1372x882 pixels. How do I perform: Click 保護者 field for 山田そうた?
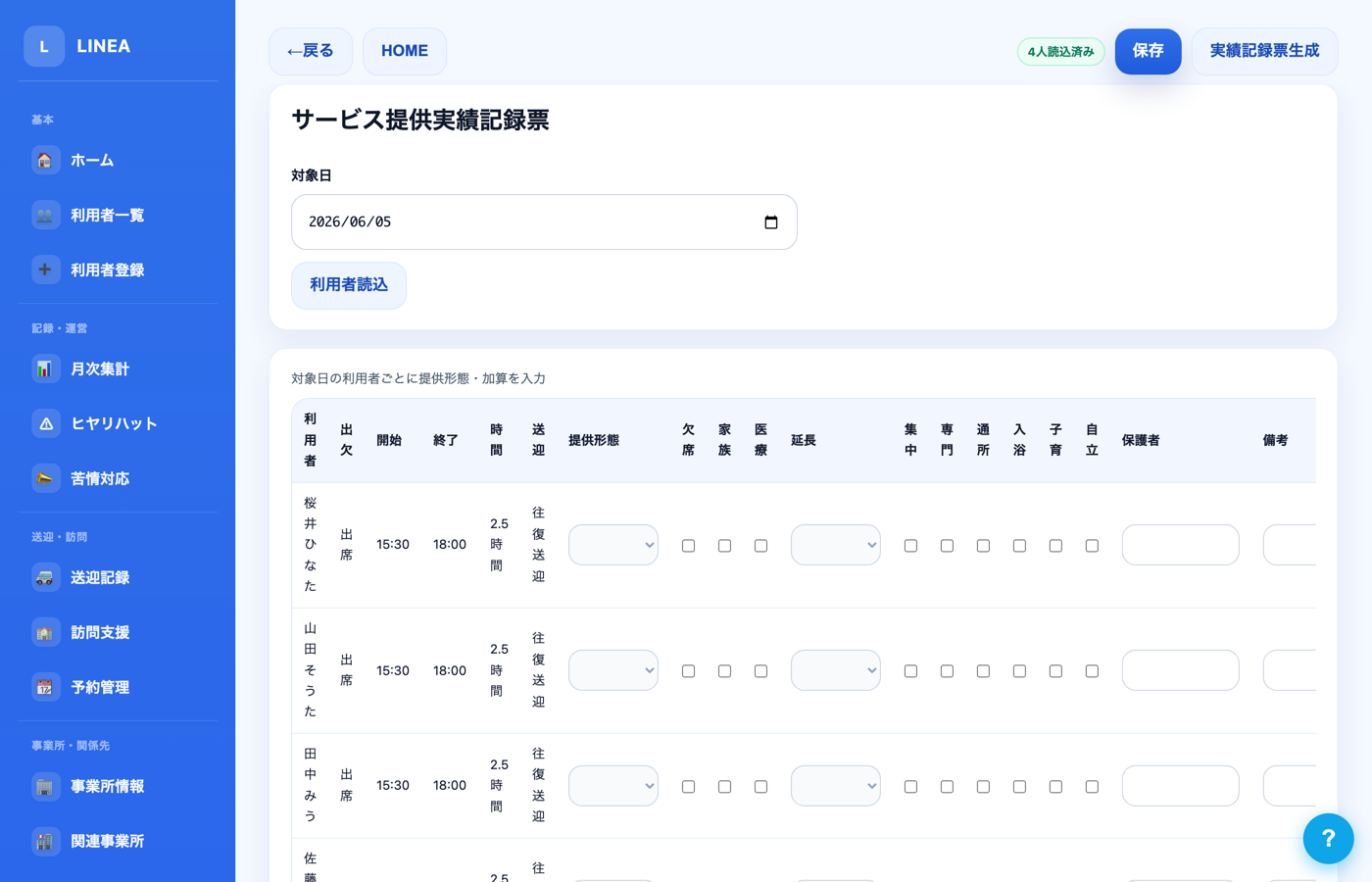pos(1181,670)
